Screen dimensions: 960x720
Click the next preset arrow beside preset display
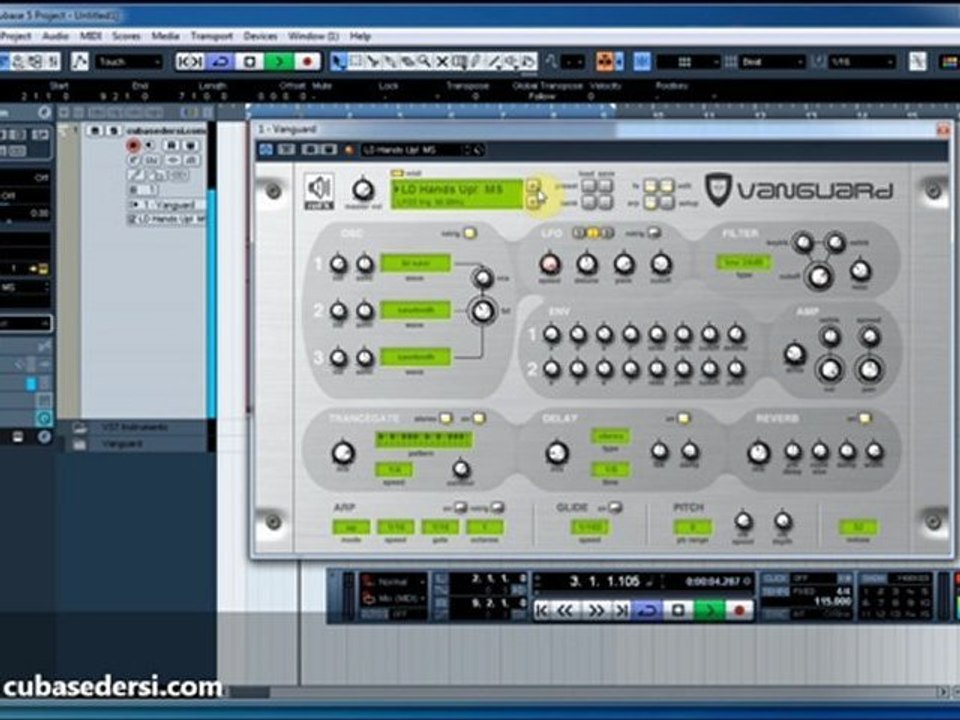tap(533, 186)
